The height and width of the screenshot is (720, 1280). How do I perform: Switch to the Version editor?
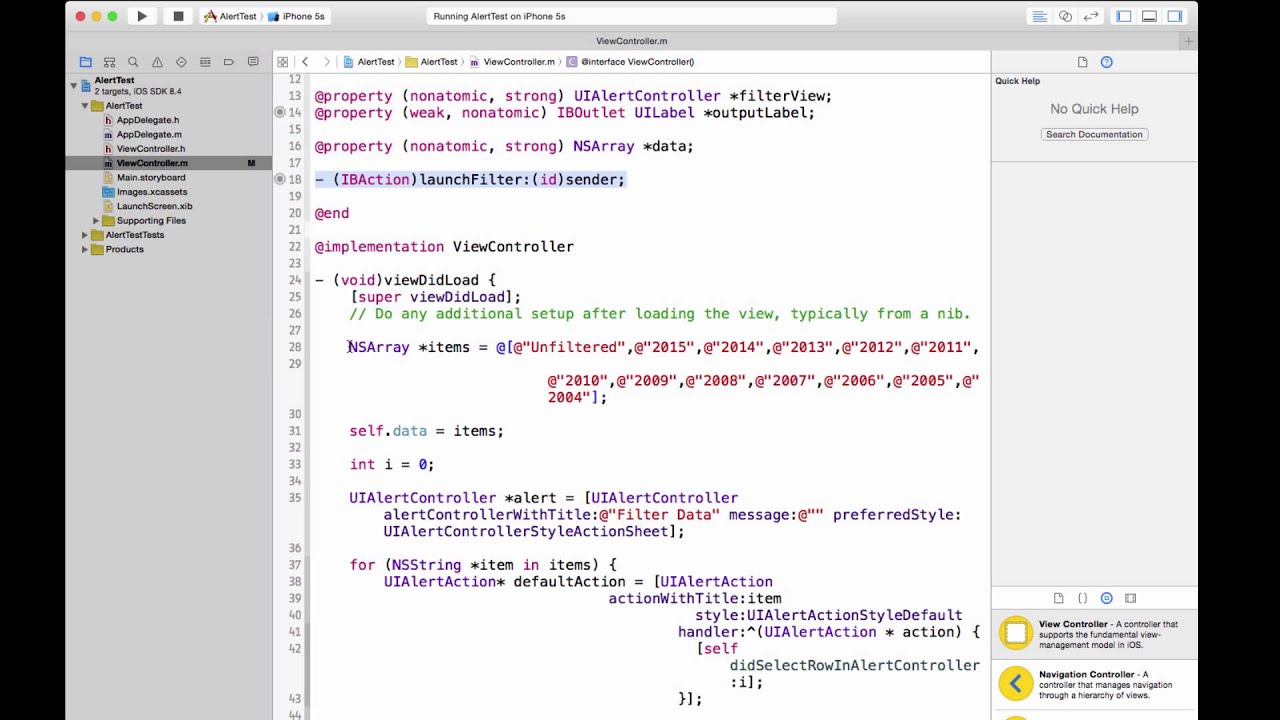click(x=1091, y=16)
